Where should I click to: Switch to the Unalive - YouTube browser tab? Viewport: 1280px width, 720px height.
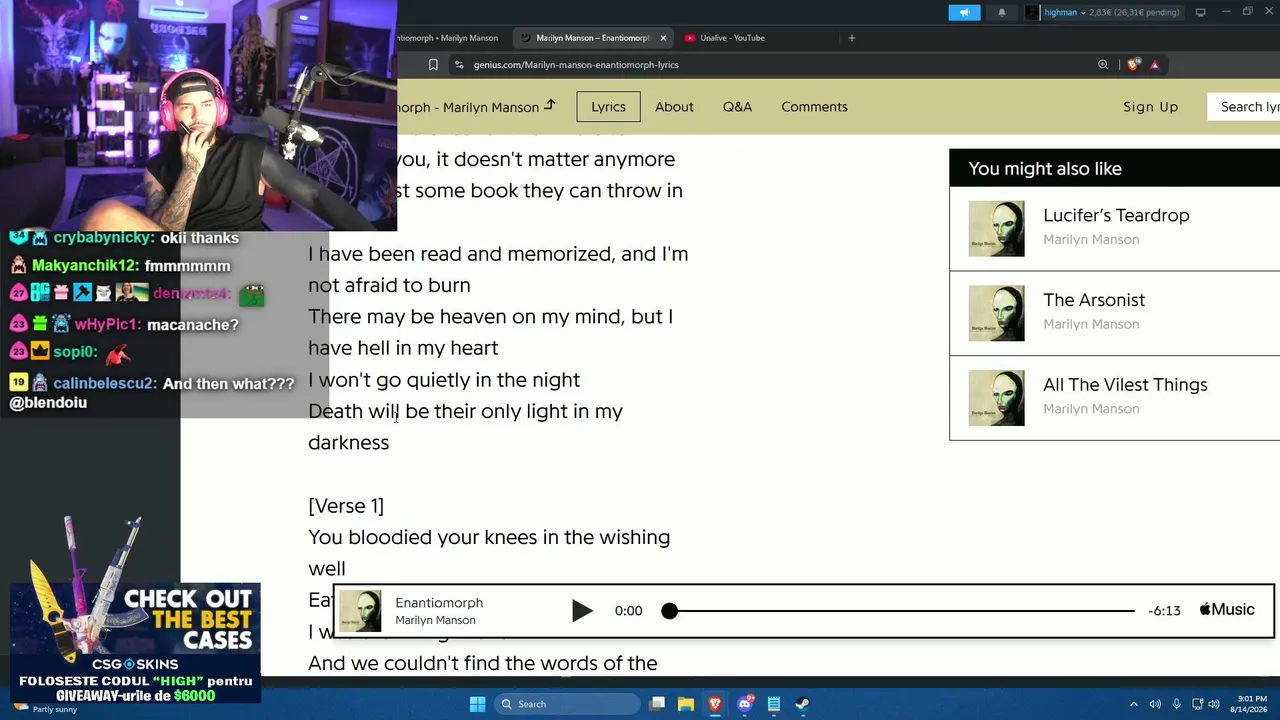pos(732,38)
